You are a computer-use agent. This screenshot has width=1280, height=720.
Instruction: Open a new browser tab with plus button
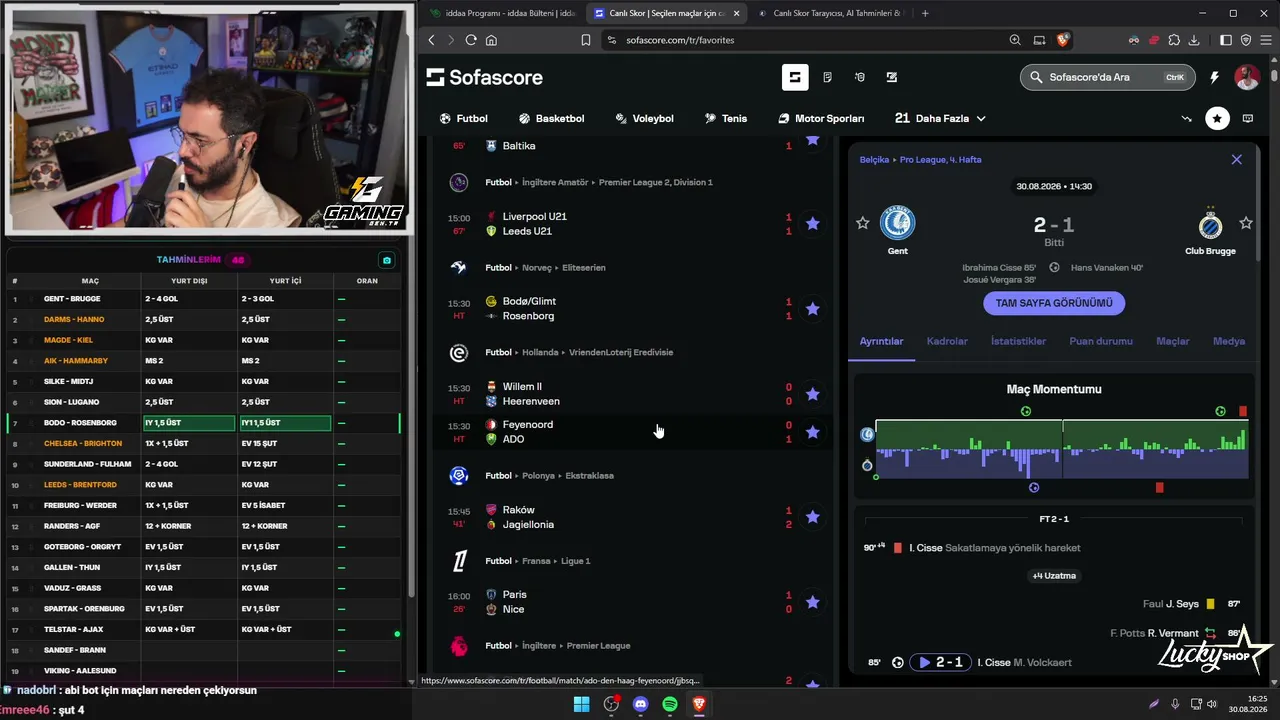(925, 13)
